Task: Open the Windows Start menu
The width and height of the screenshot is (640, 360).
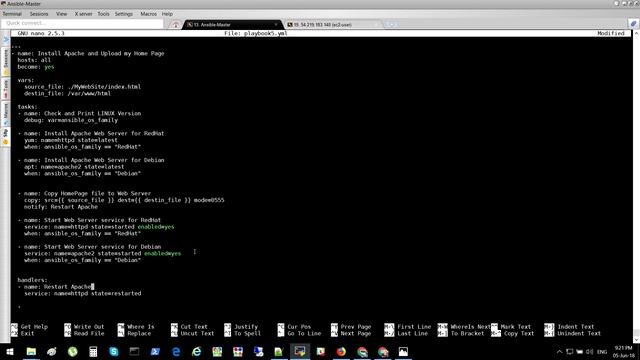Action: [x=10, y=351]
